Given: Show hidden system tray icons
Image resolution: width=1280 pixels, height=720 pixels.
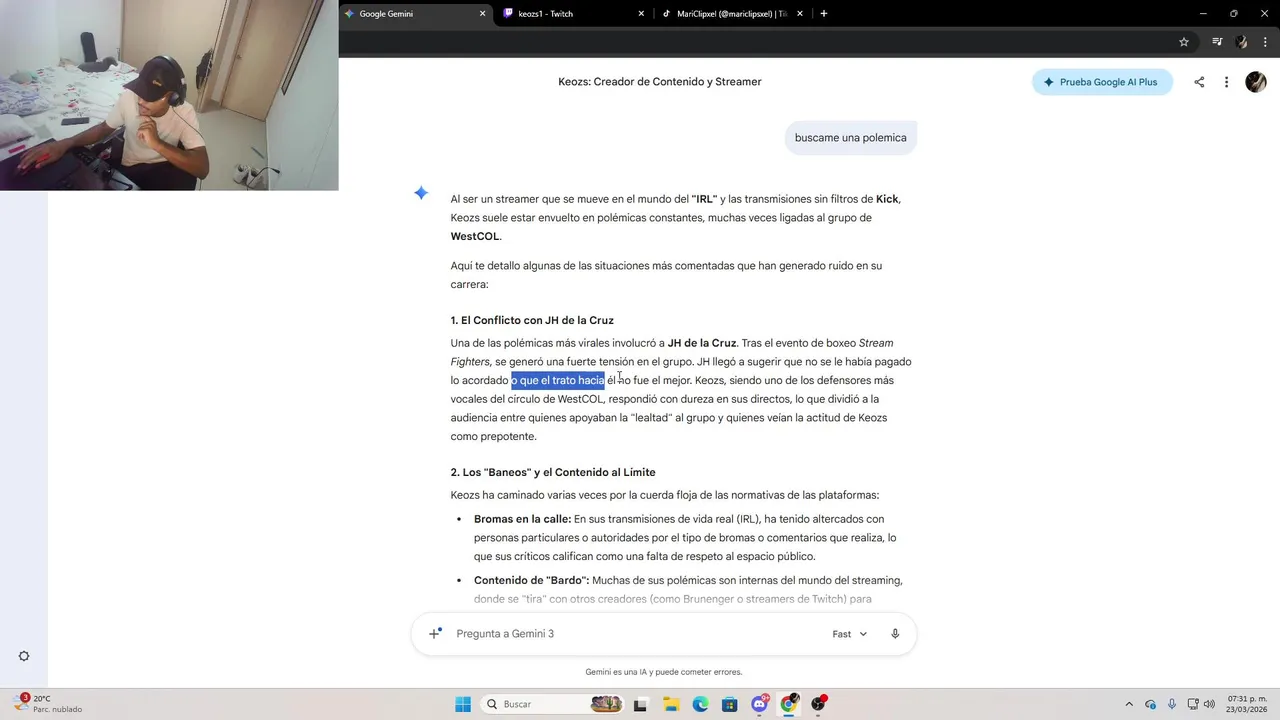Looking at the screenshot, I should [x=1129, y=704].
